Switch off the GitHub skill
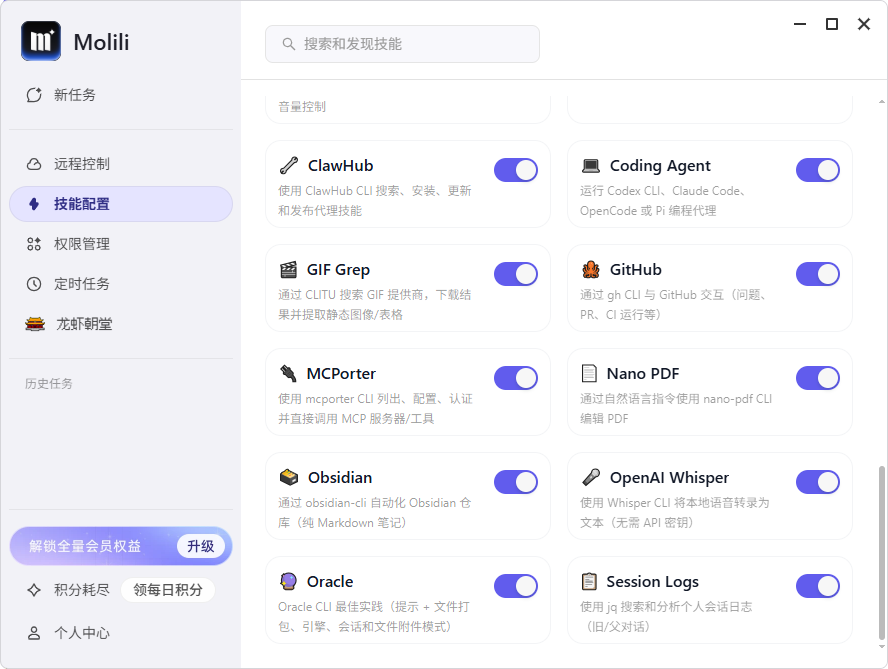The height and width of the screenshot is (669, 888). pyautogui.click(x=818, y=274)
